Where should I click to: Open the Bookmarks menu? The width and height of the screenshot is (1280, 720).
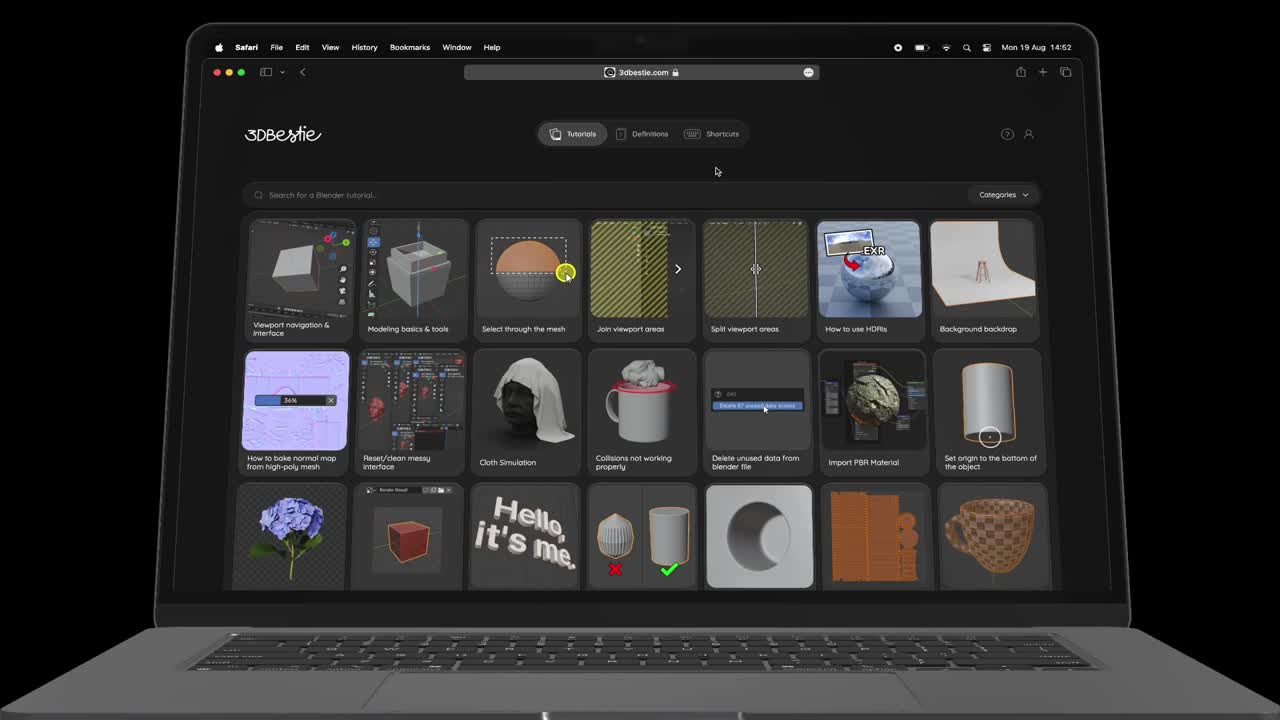click(x=410, y=47)
